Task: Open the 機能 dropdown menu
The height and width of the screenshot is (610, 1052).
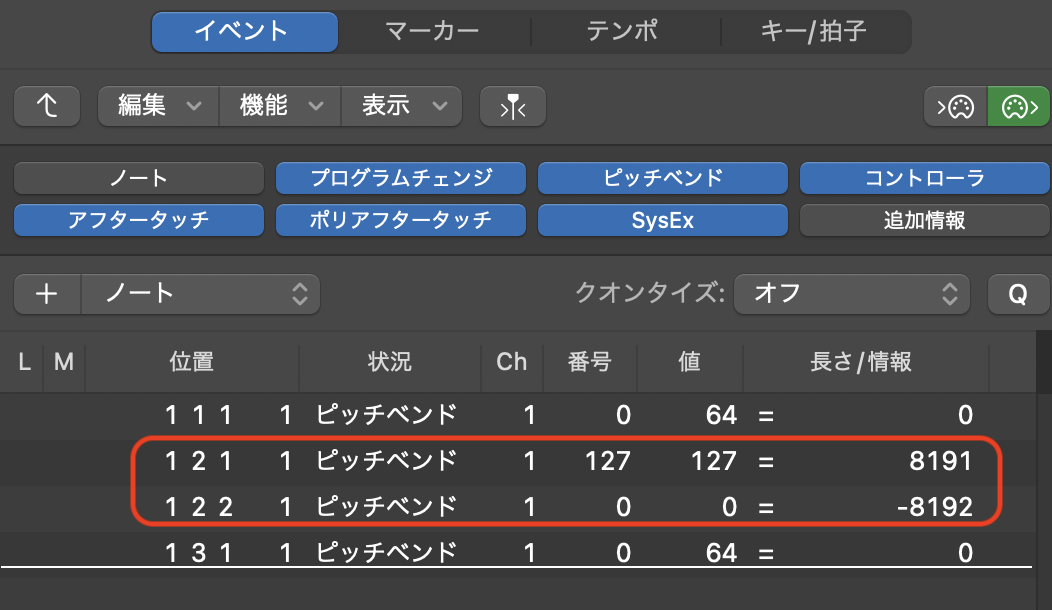Action: 281,105
